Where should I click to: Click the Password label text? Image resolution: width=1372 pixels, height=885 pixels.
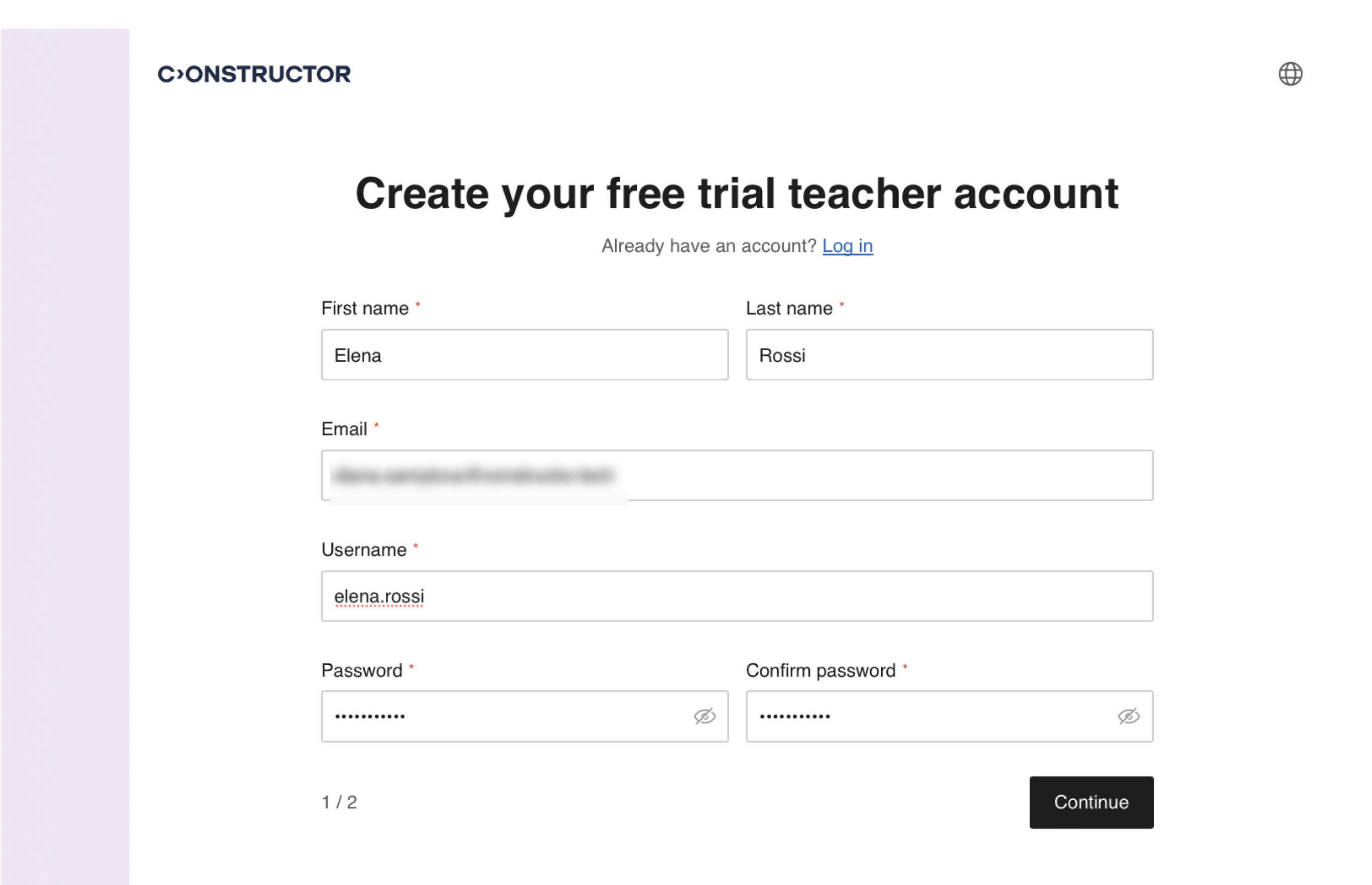[361, 671]
